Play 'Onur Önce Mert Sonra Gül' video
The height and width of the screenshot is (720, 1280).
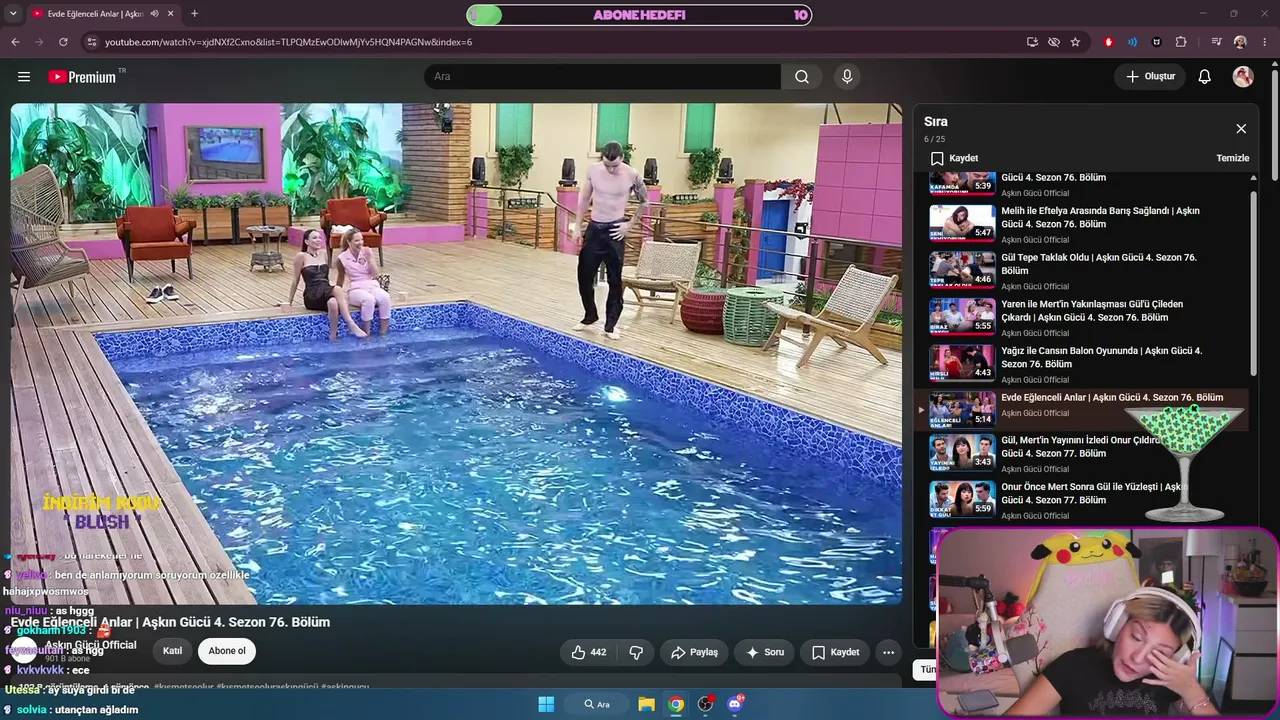click(1093, 493)
